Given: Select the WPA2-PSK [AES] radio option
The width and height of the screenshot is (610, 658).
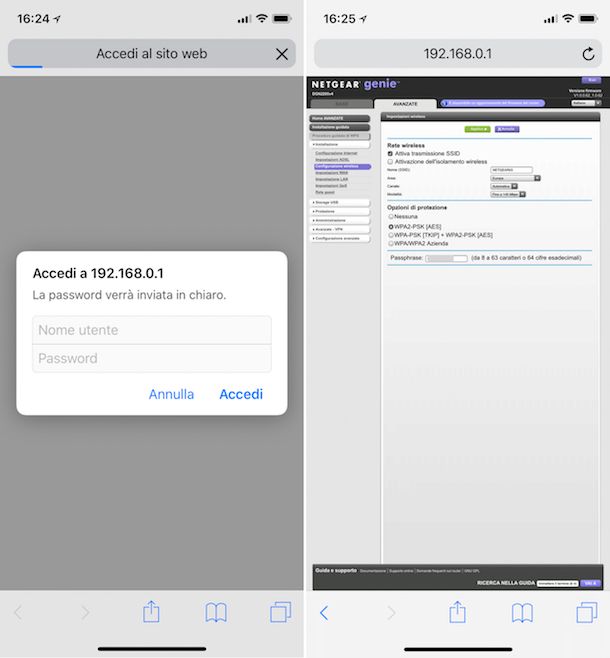Looking at the screenshot, I should pos(391,227).
